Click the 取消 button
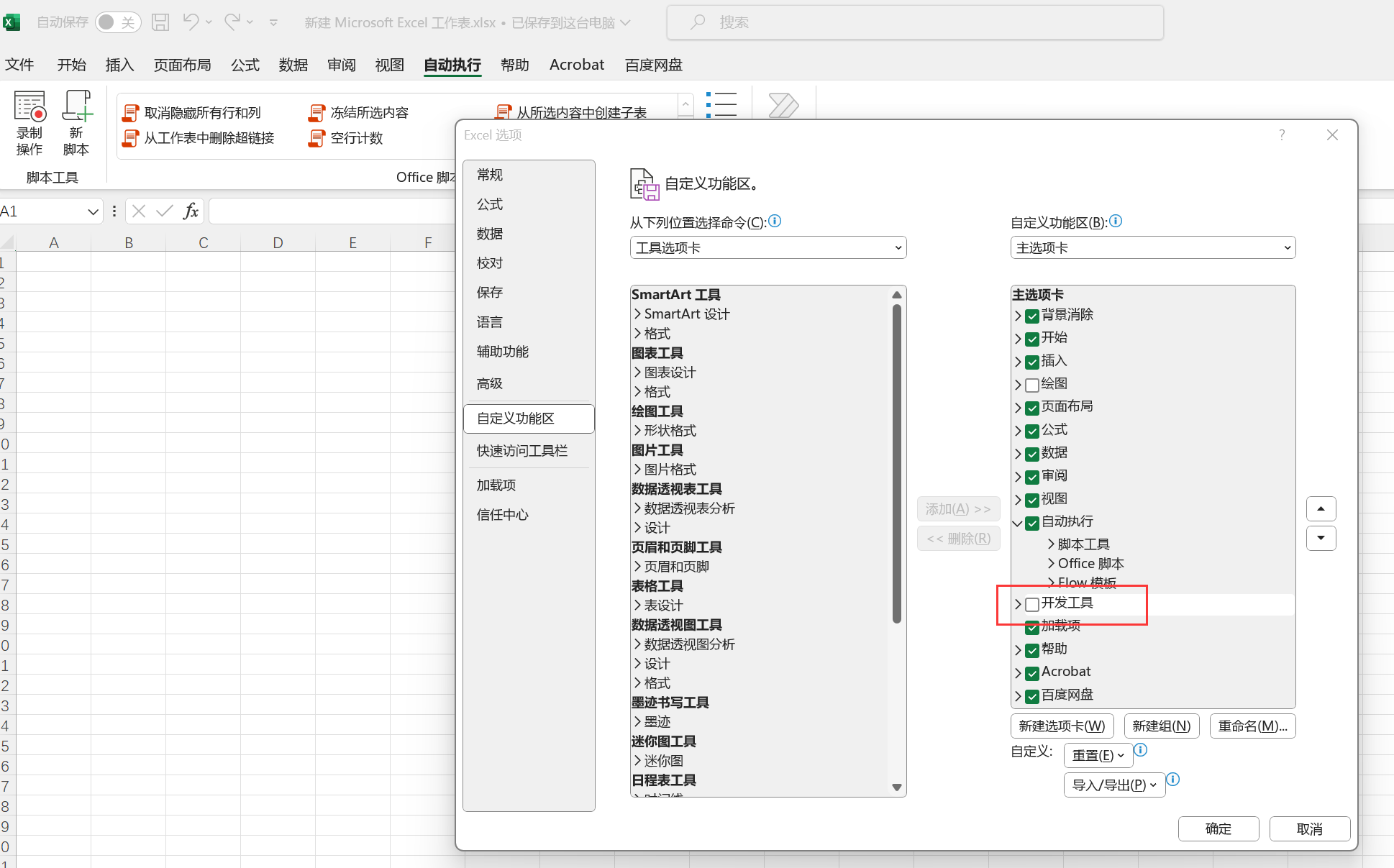This screenshot has height=868, width=1394. 1309,828
